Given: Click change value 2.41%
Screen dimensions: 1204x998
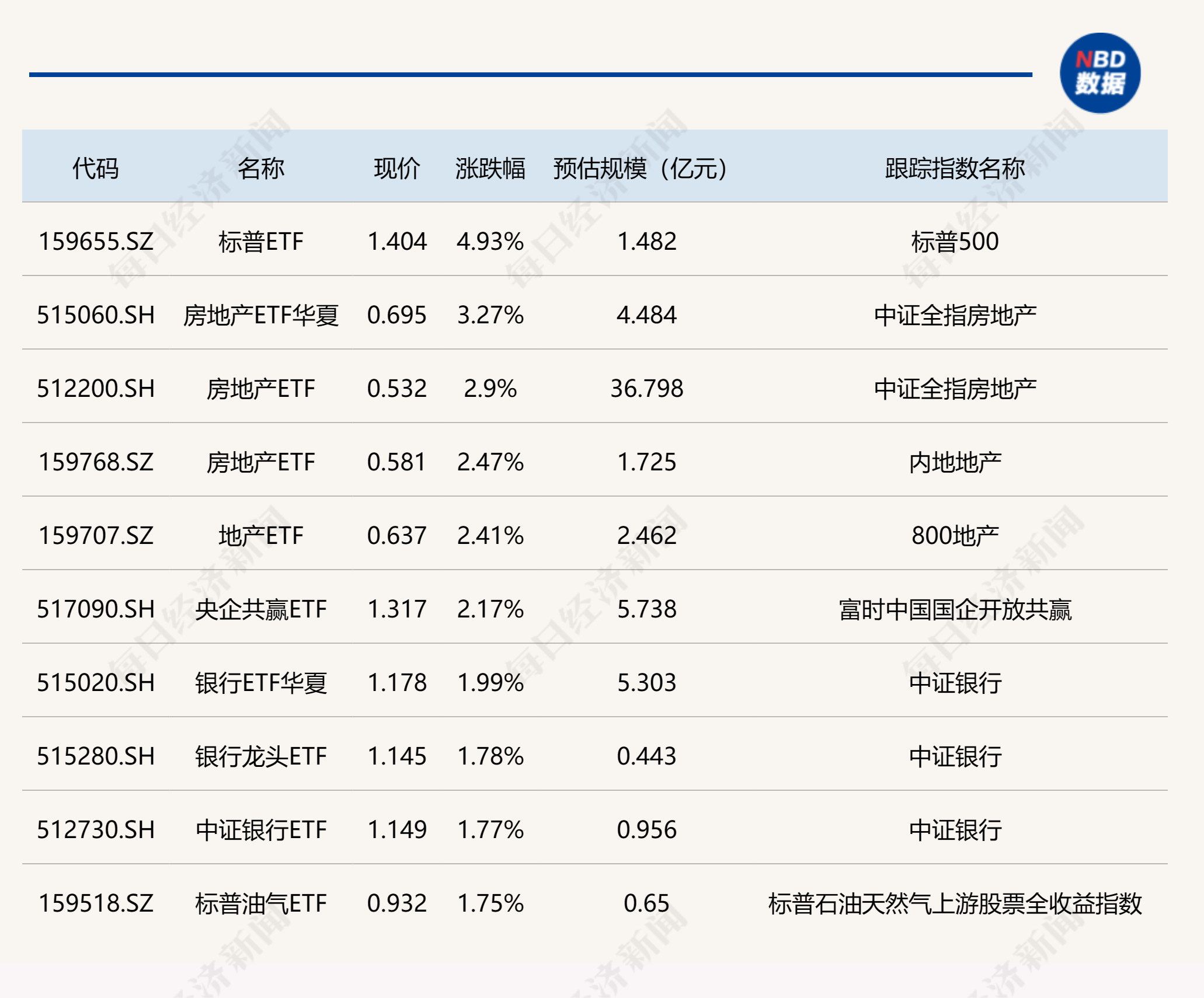Looking at the screenshot, I should coord(490,536).
